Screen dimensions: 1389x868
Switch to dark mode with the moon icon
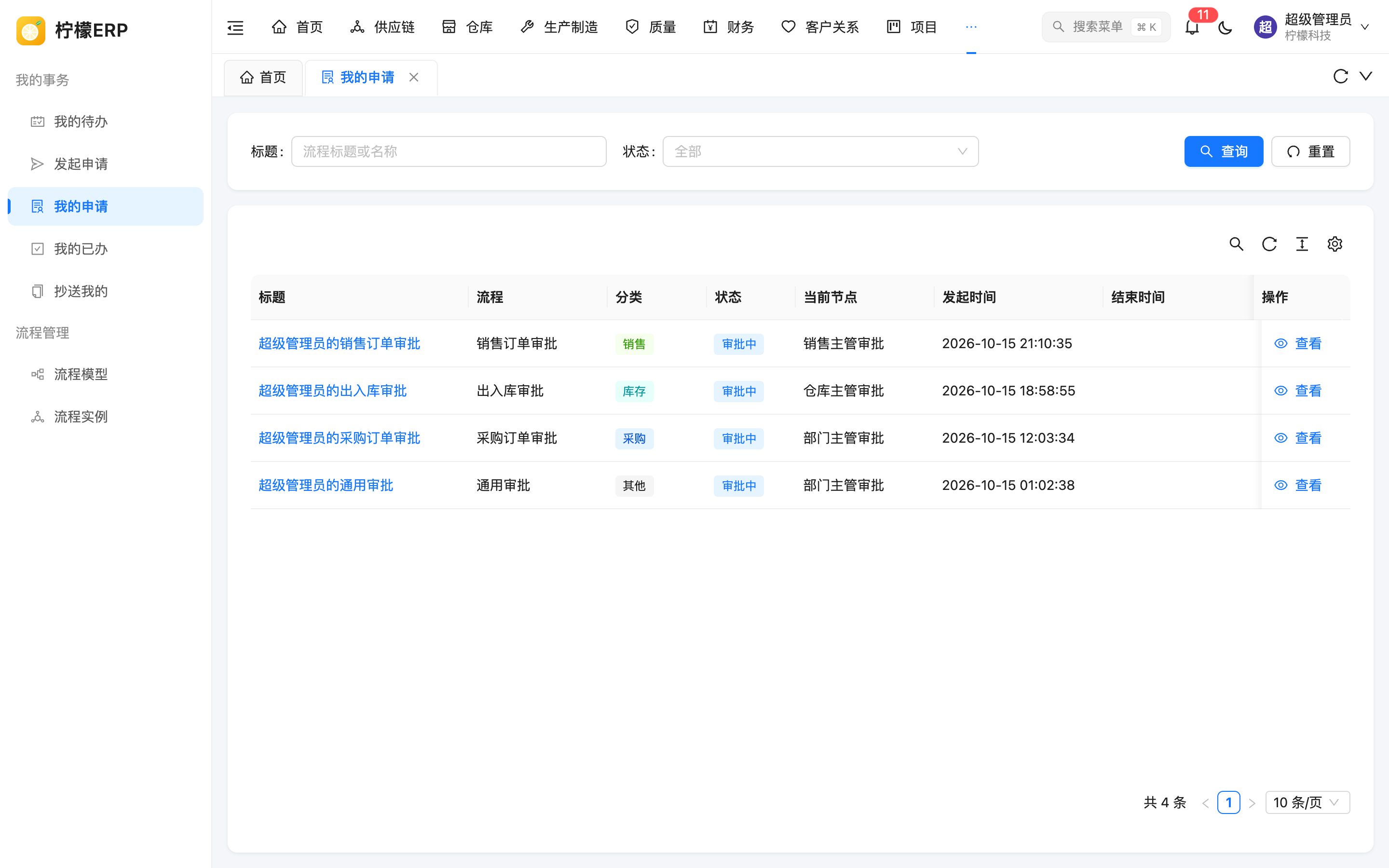point(1225,27)
